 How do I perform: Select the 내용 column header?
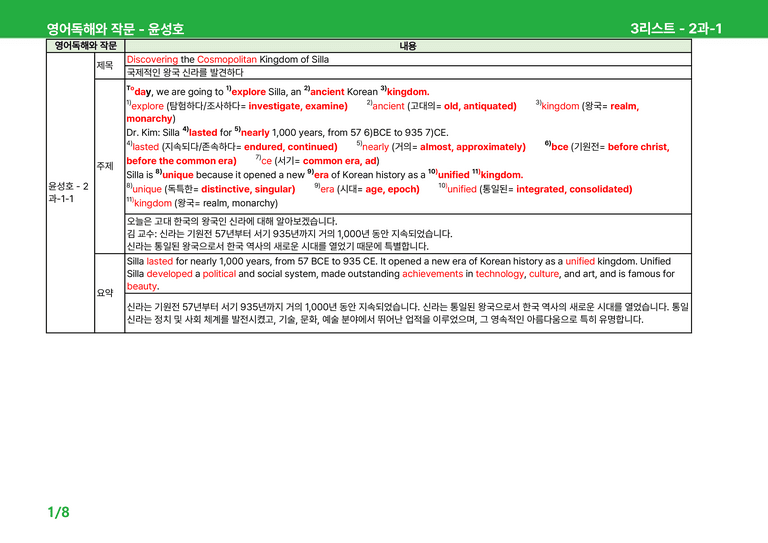408,46
